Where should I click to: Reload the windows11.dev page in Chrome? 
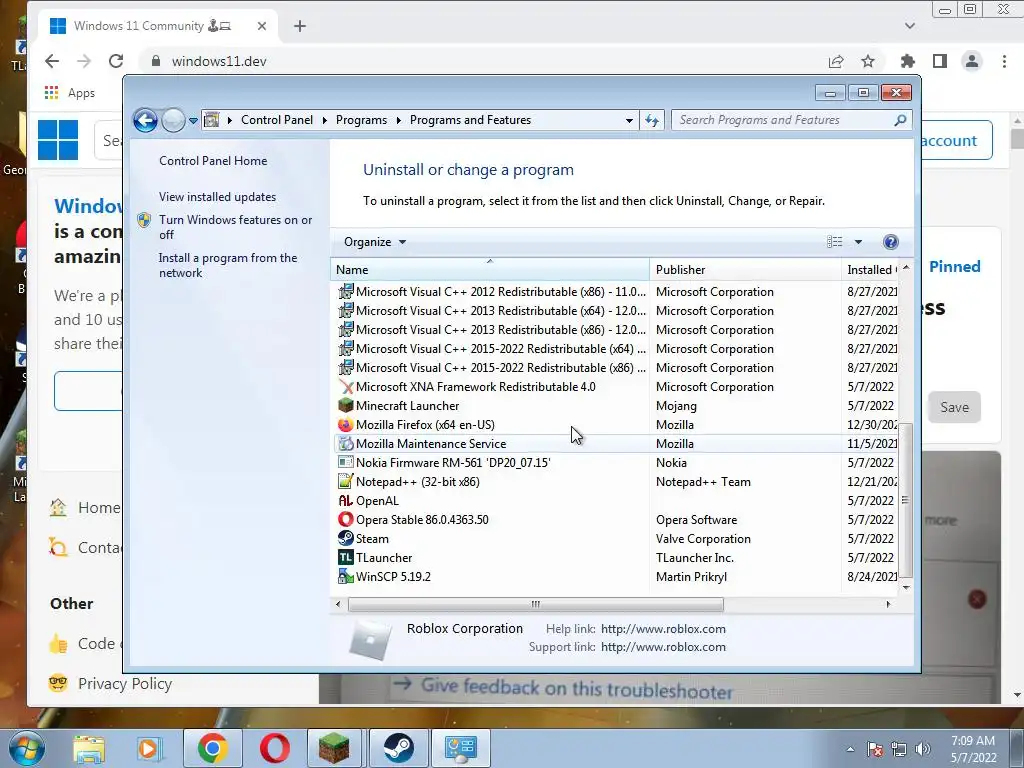click(116, 61)
